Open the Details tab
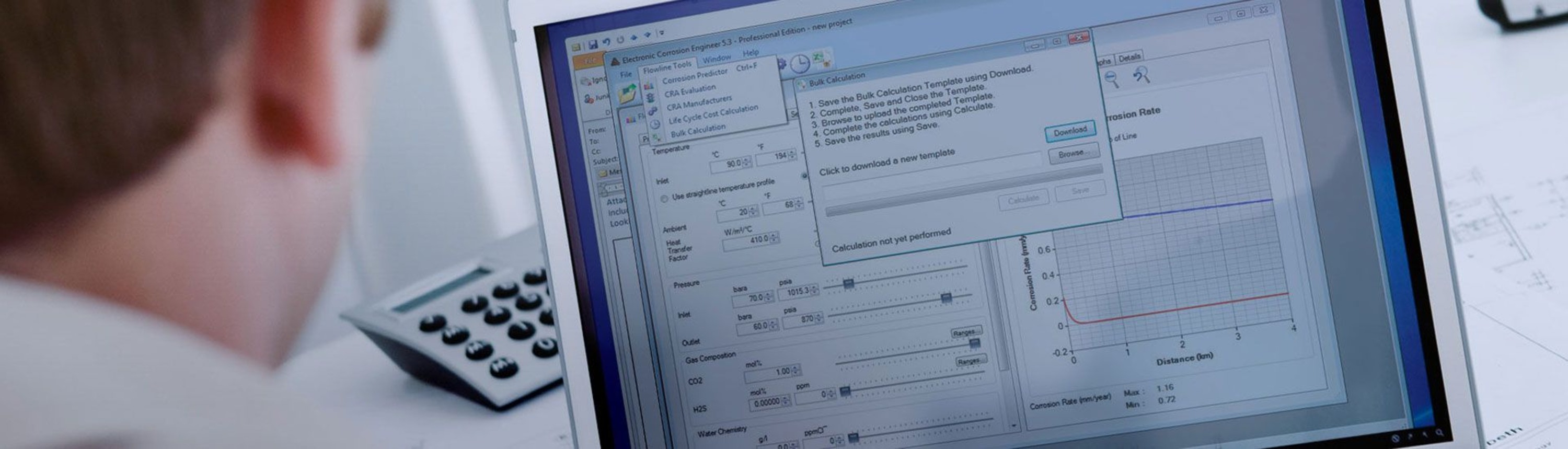 (x=1129, y=57)
